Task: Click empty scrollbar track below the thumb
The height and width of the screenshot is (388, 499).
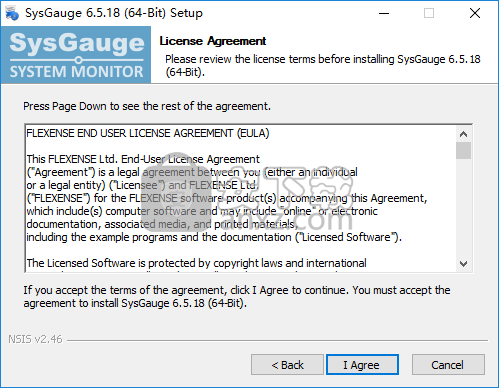Action: 463,207
